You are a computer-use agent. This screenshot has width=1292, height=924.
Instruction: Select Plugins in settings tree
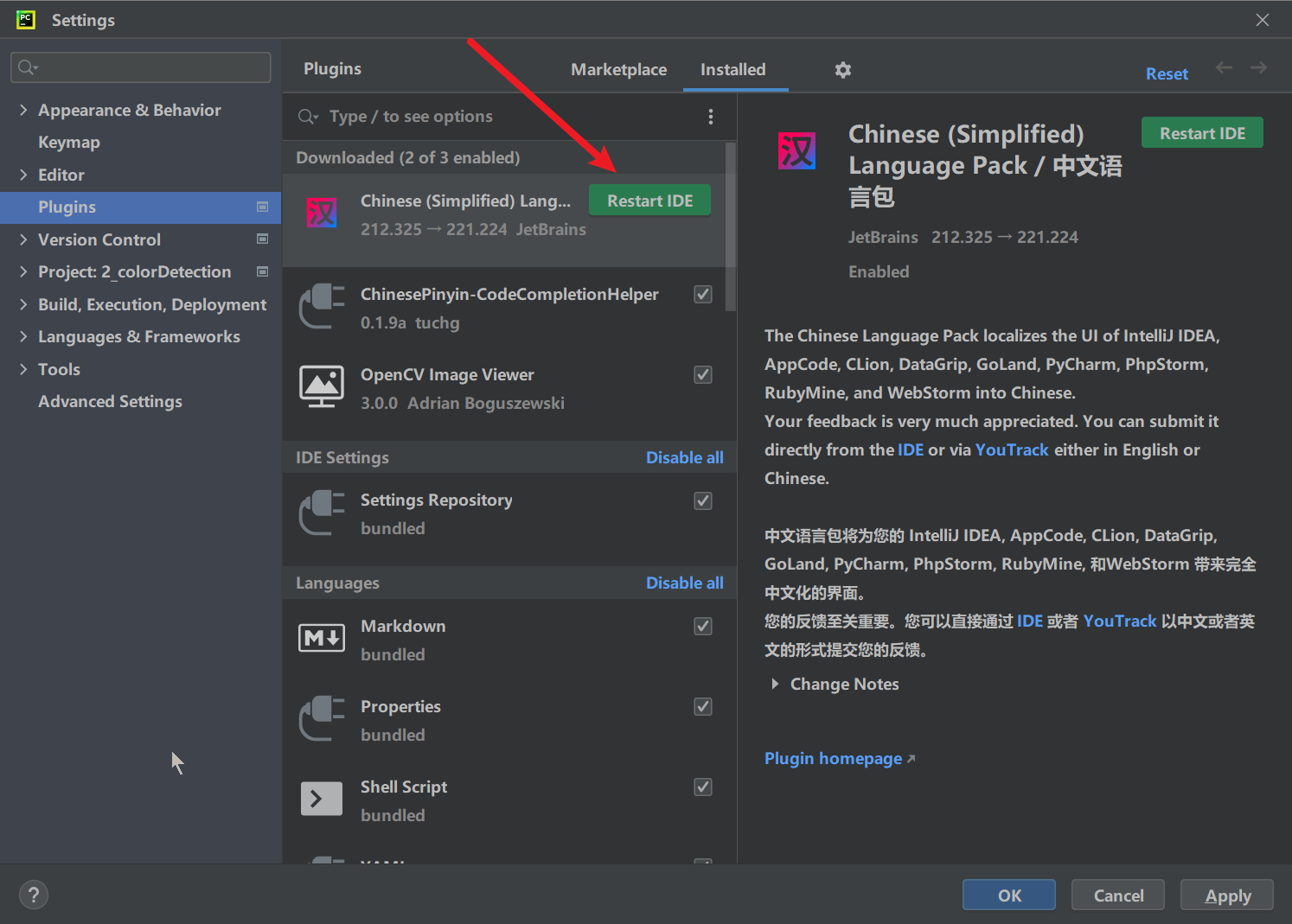pos(141,207)
